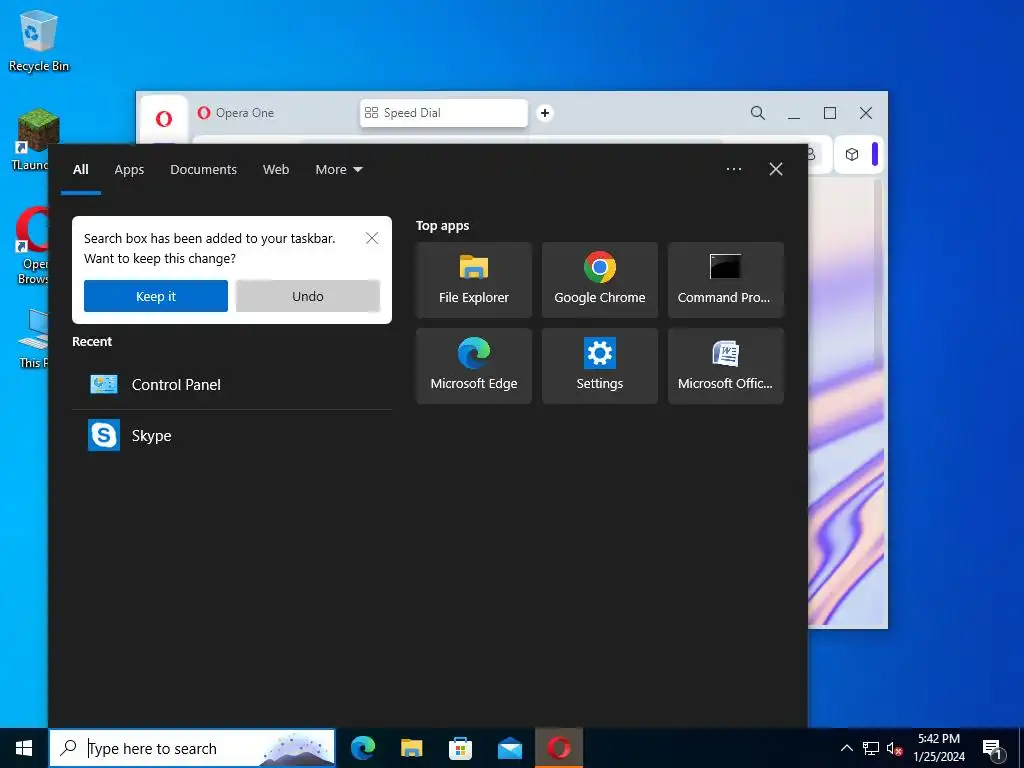This screenshot has width=1024, height=768.
Task: Click Opera icon on the taskbar
Action: [559, 748]
